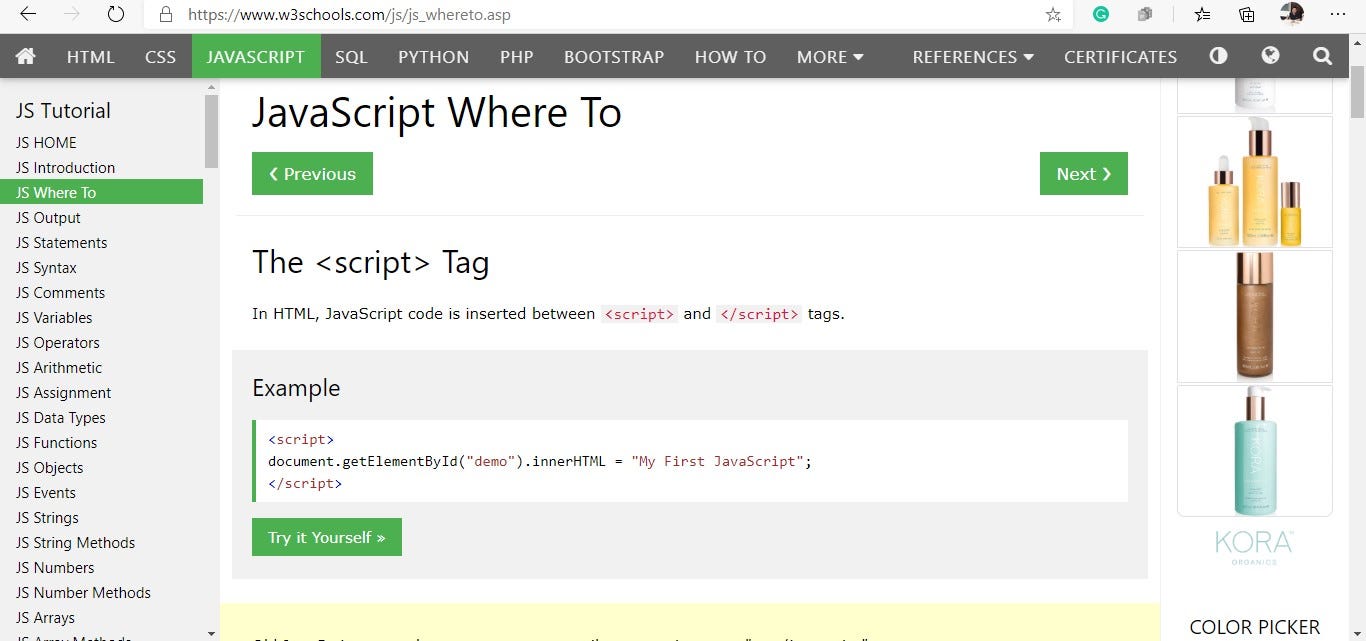Open the MORE dropdown menu
Viewport: 1366px width, 641px height.
pyautogui.click(x=829, y=56)
